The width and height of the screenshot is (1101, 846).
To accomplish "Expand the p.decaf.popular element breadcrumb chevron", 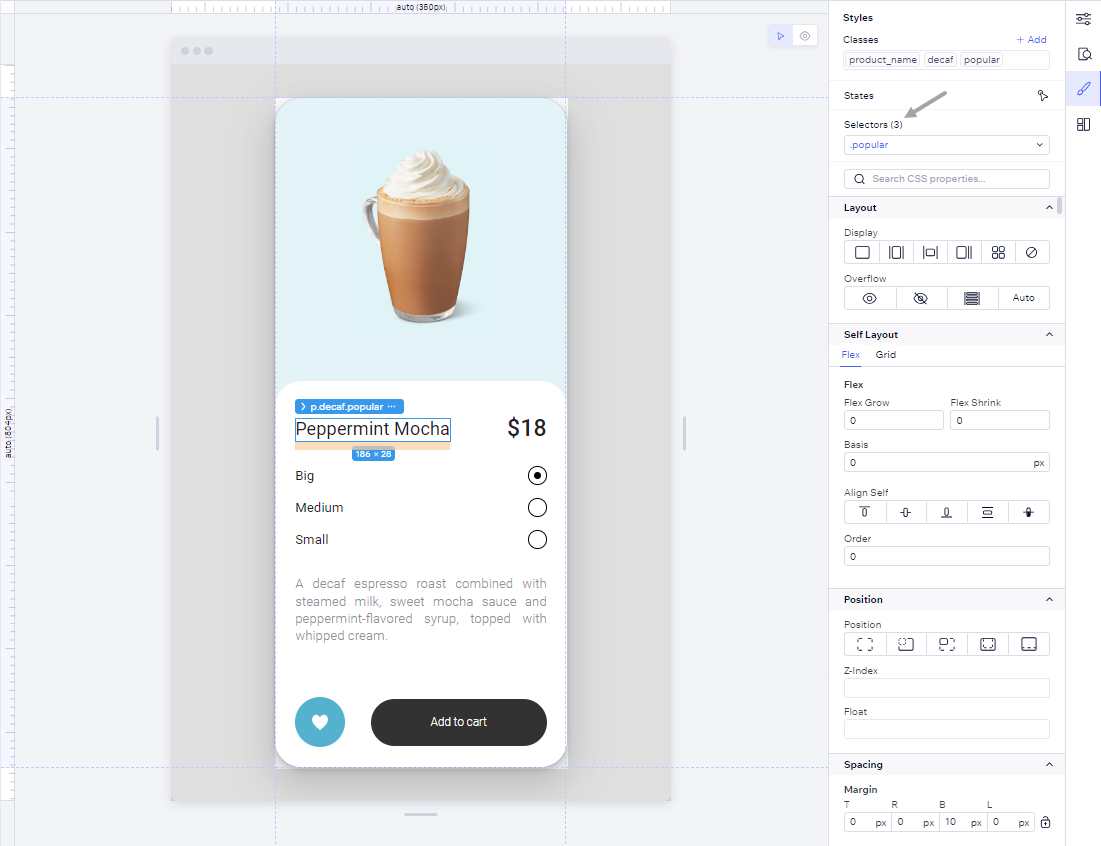I will pos(303,407).
